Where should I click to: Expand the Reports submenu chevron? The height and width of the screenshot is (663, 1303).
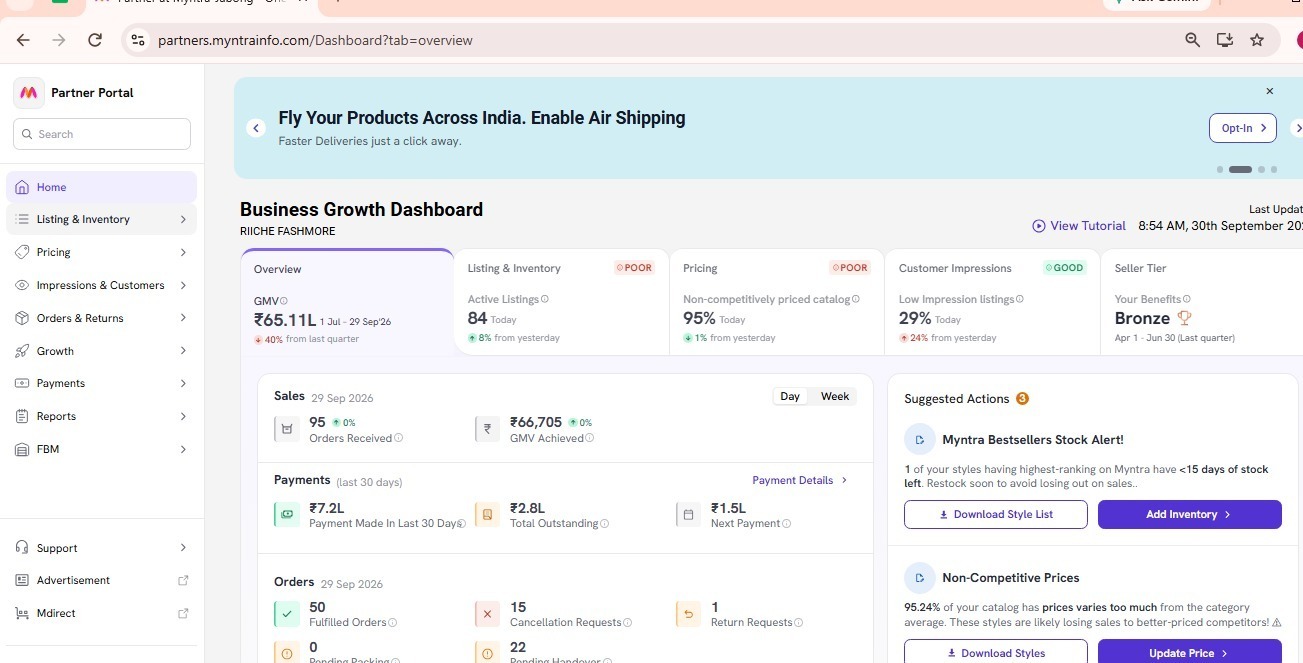tap(183, 416)
